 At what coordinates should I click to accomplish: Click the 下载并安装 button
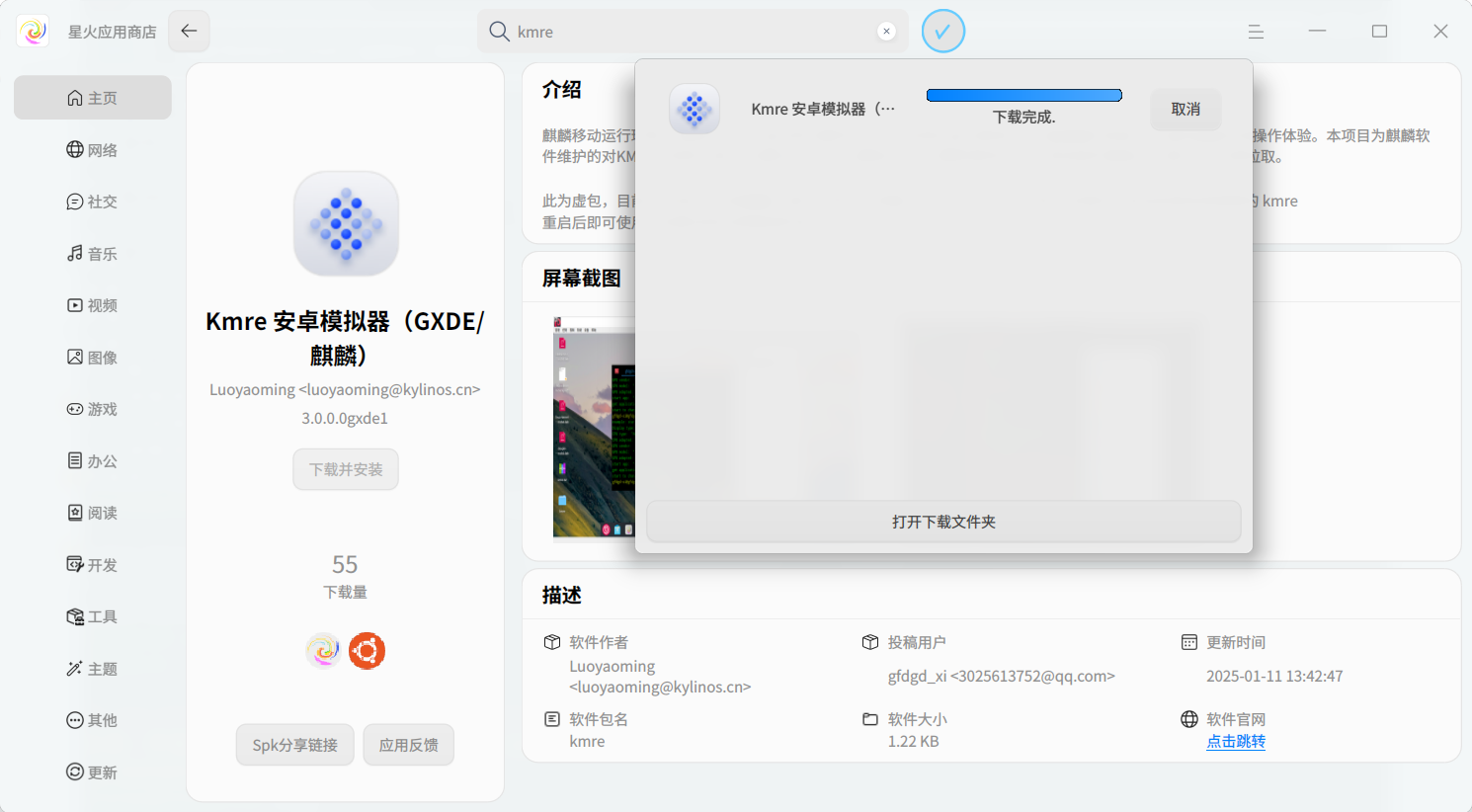tap(346, 469)
